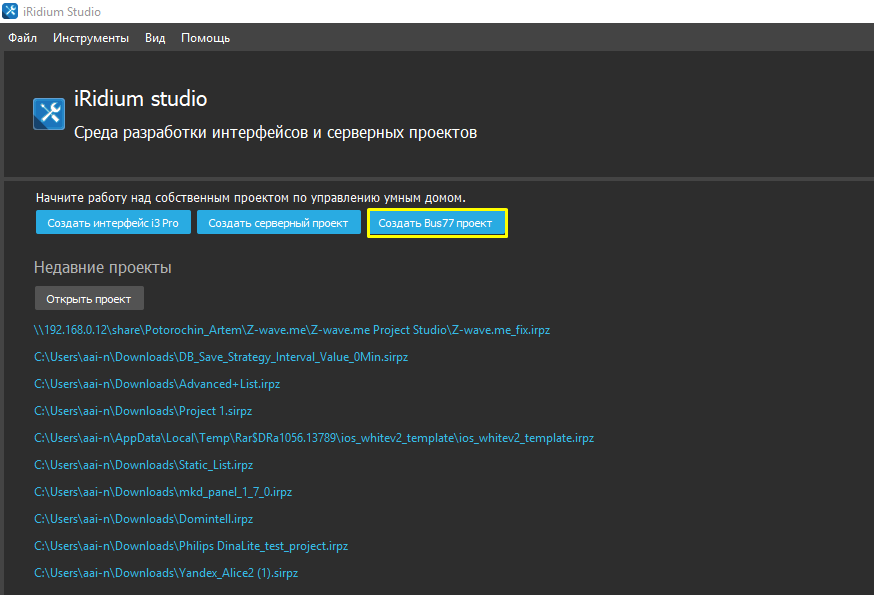This screenshot has height=595, width=874.
Task: Open Project 1.sirpz from recent list
Action: pos(143,411)
